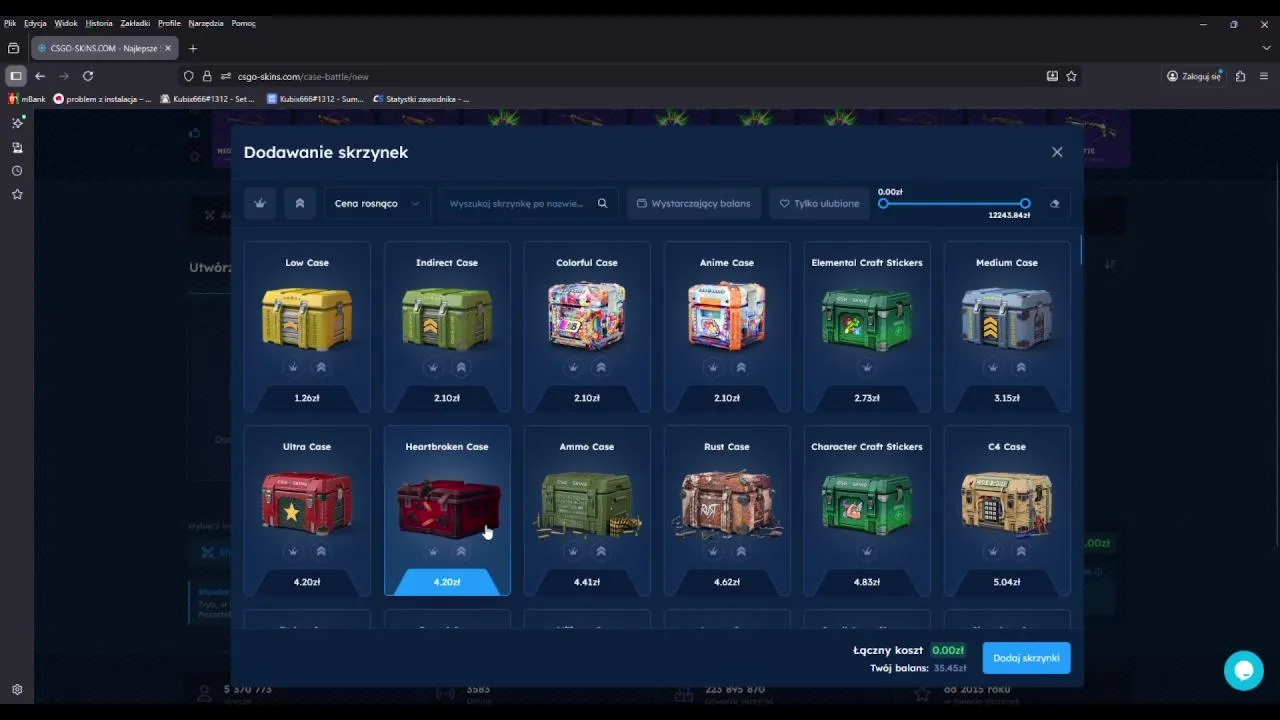Close the Dodawanie skrzynek dialog
Screen dimensions: 1280x720
(x=1057, y=152)
